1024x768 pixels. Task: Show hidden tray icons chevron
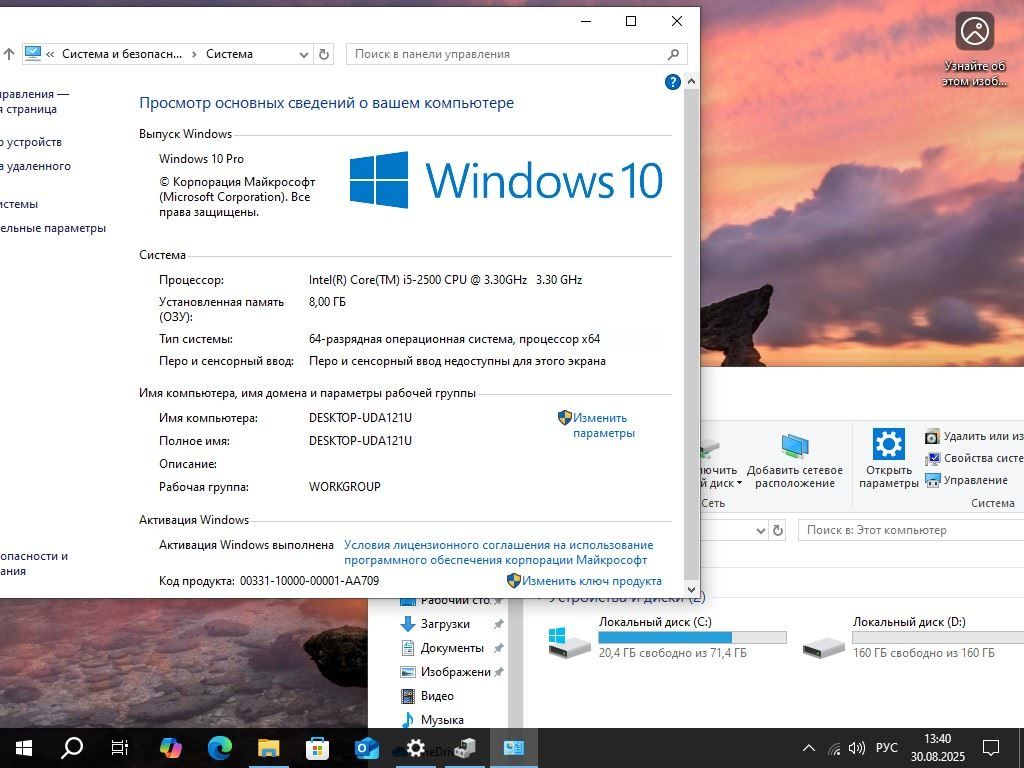(808, 748)
